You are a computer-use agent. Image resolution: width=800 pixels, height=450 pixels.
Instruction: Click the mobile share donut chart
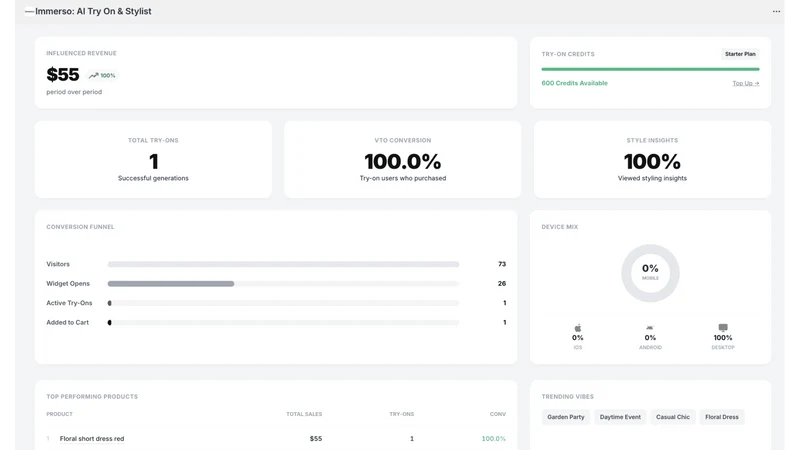(650, 273)
